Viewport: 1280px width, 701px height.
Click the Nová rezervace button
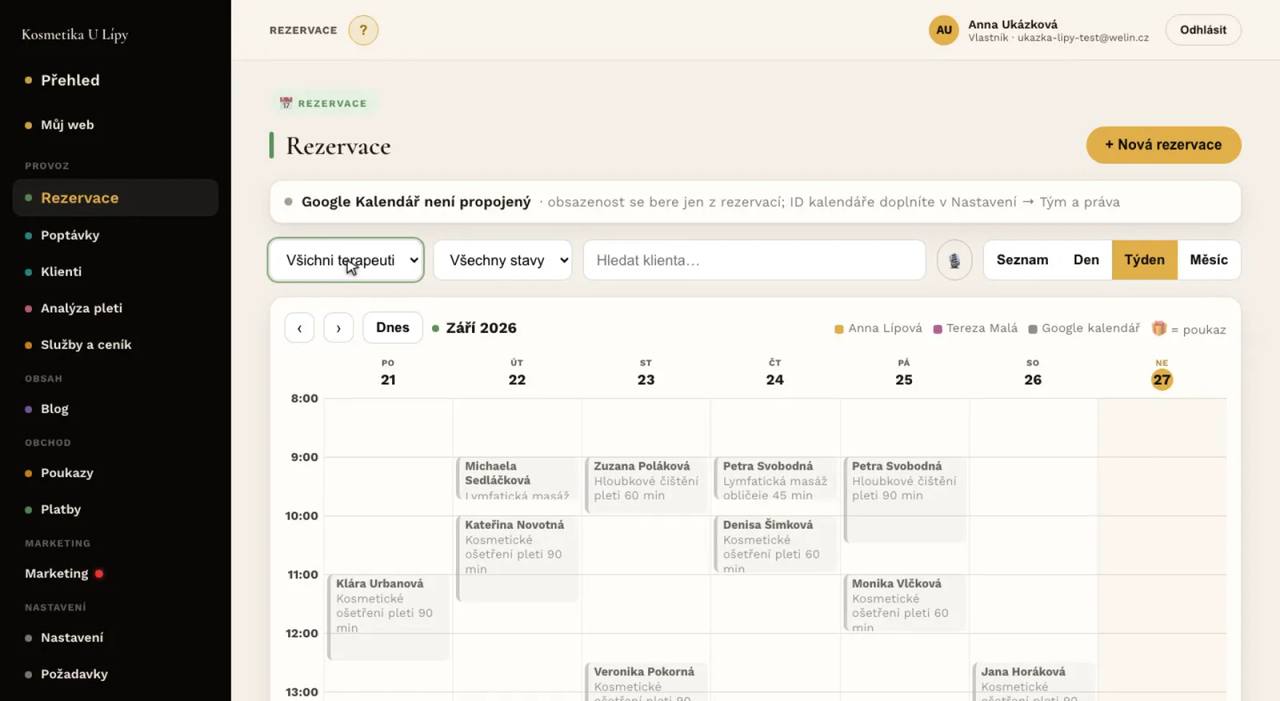pyautogui.click(x=1163, y=145)
